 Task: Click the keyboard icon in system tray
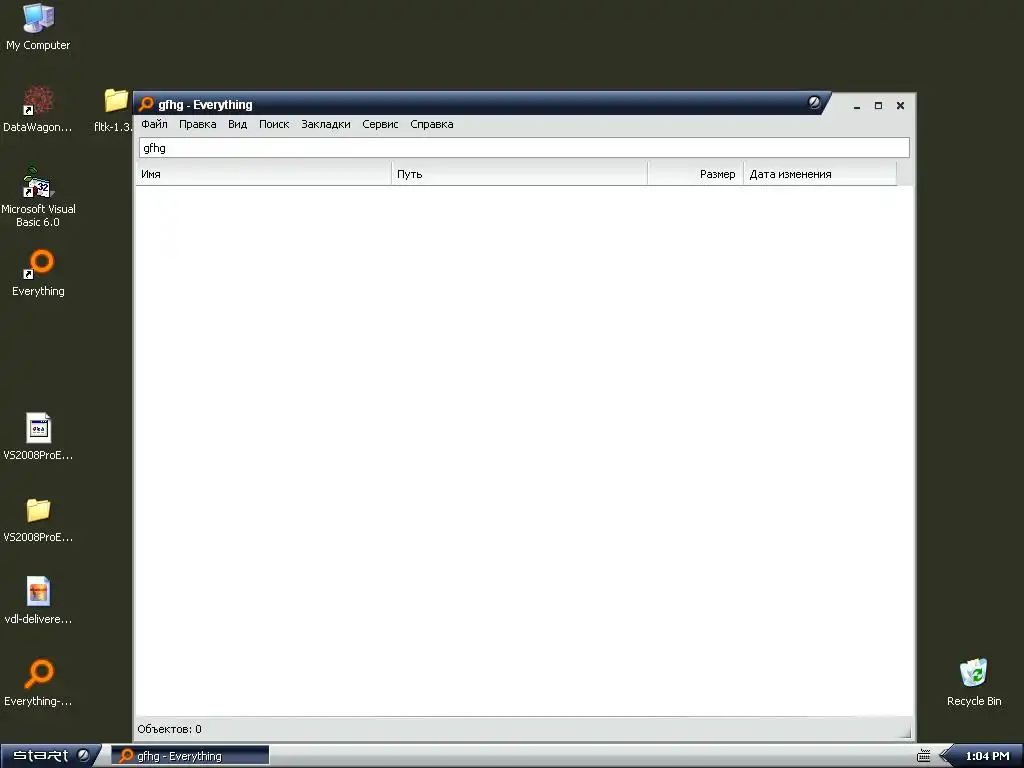(x=923, y=756)
